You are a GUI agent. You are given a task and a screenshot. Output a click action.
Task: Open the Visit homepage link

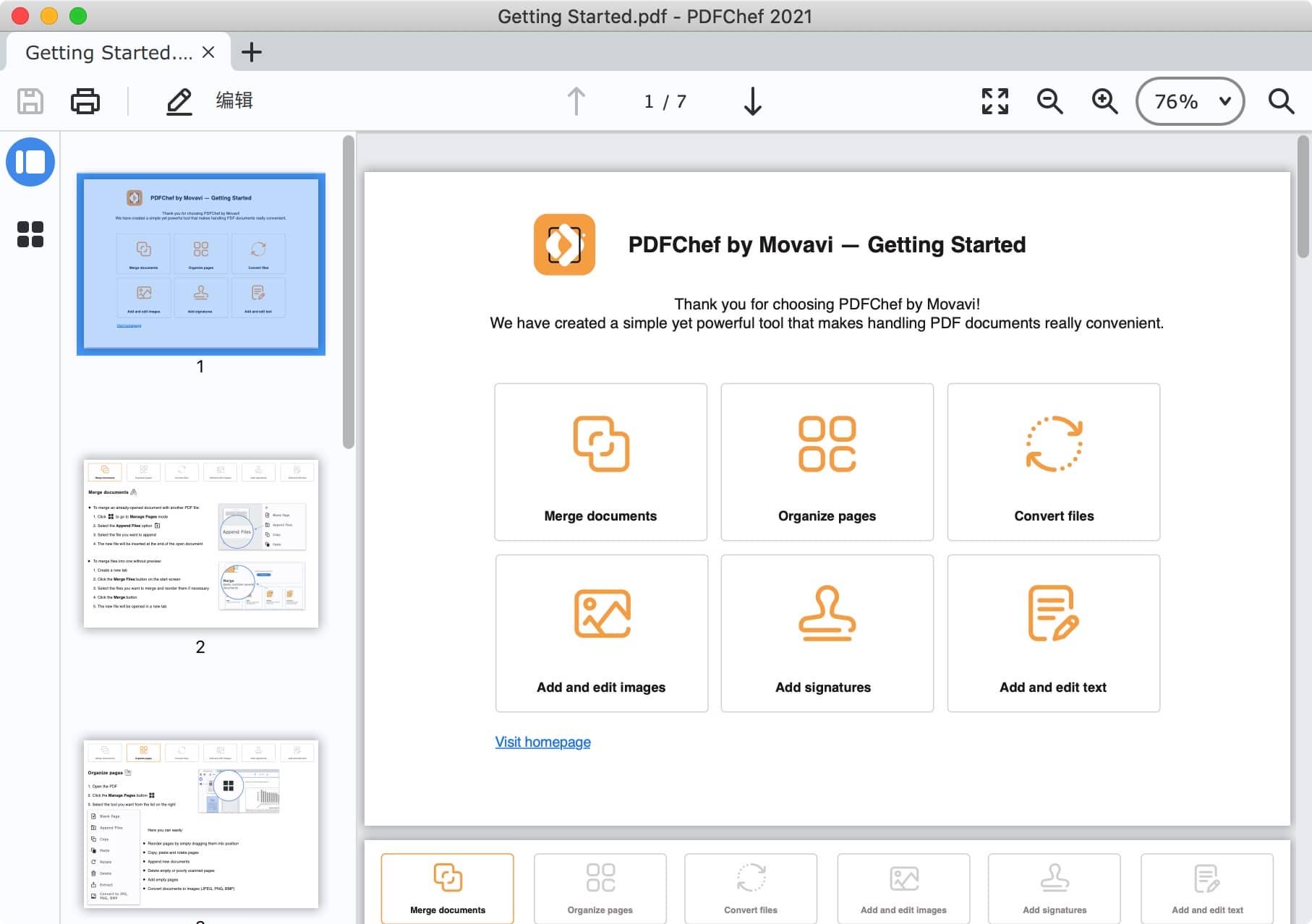tap(542, 742)
